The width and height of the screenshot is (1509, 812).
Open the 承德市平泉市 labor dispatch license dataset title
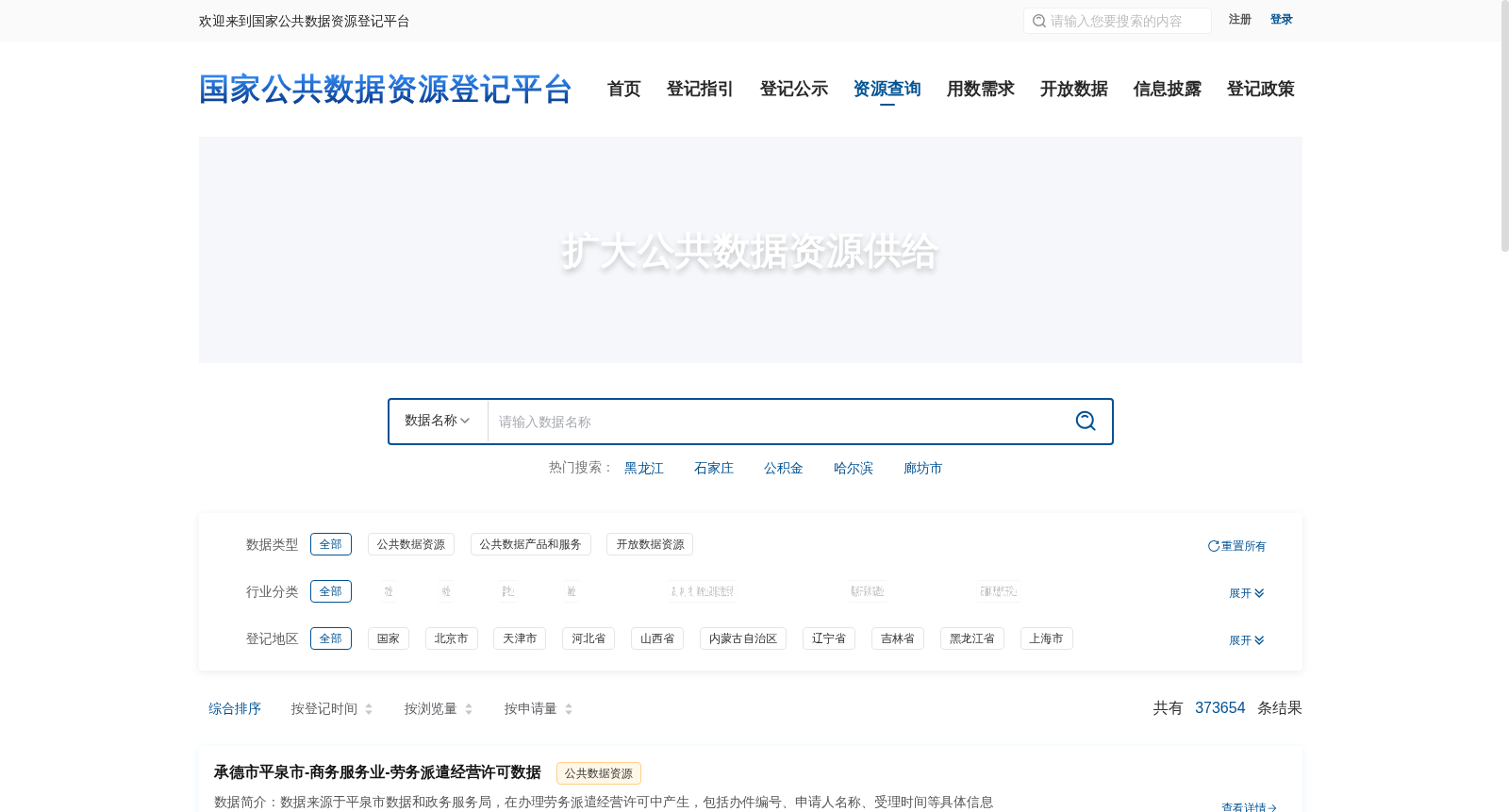[x=377, y=772]
